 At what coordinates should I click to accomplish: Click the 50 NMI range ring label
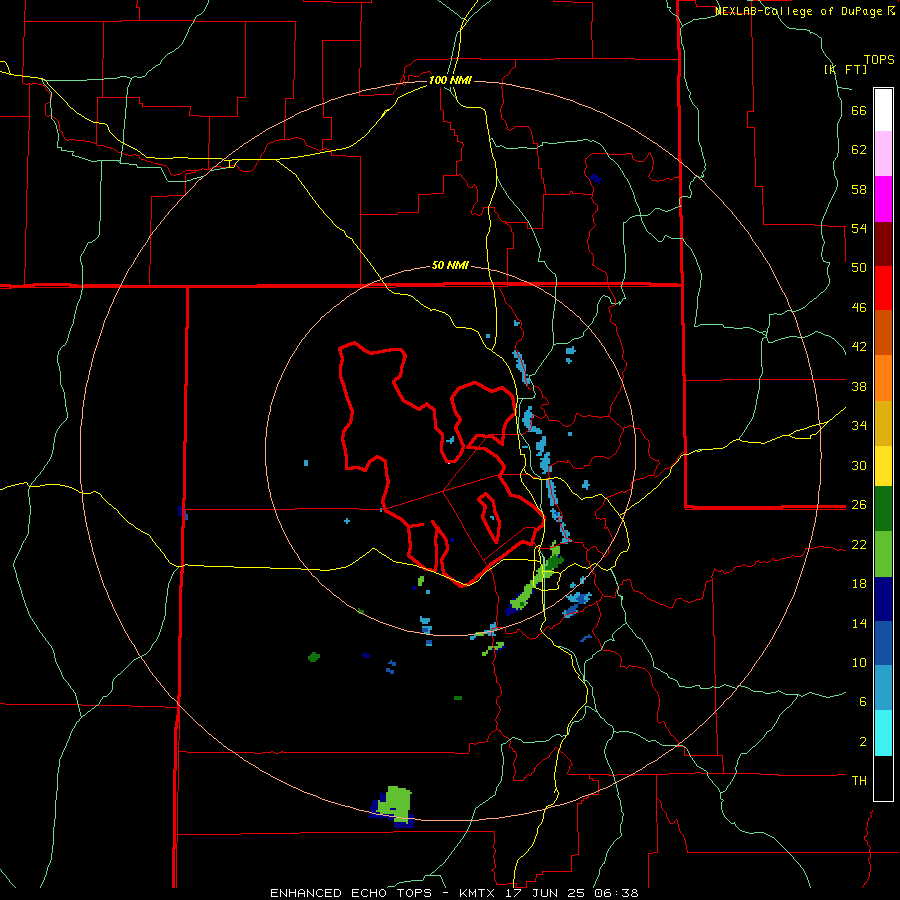(450, 265)
